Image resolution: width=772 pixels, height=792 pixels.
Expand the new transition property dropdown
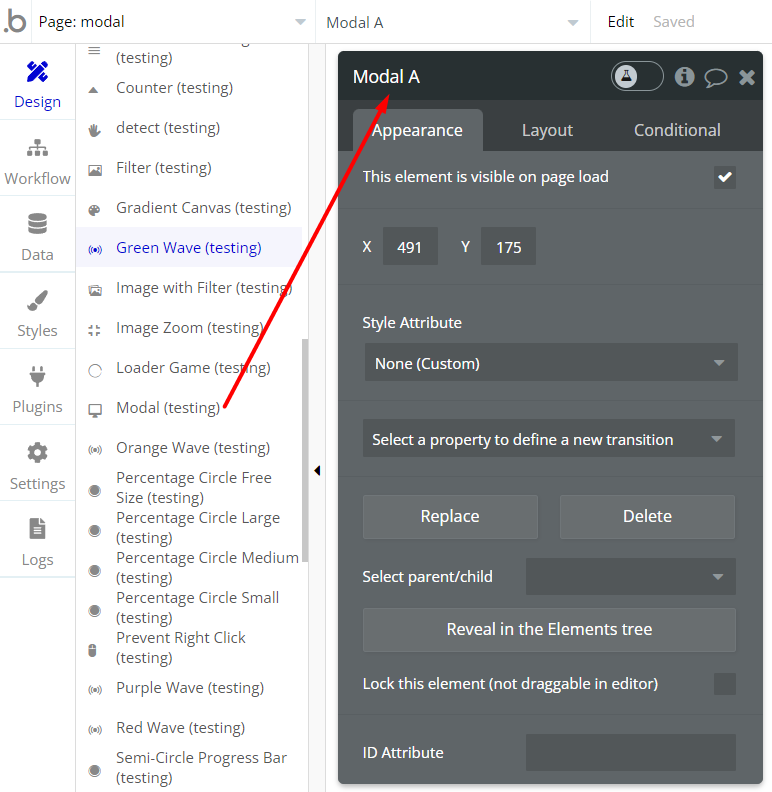click(548, 439)
